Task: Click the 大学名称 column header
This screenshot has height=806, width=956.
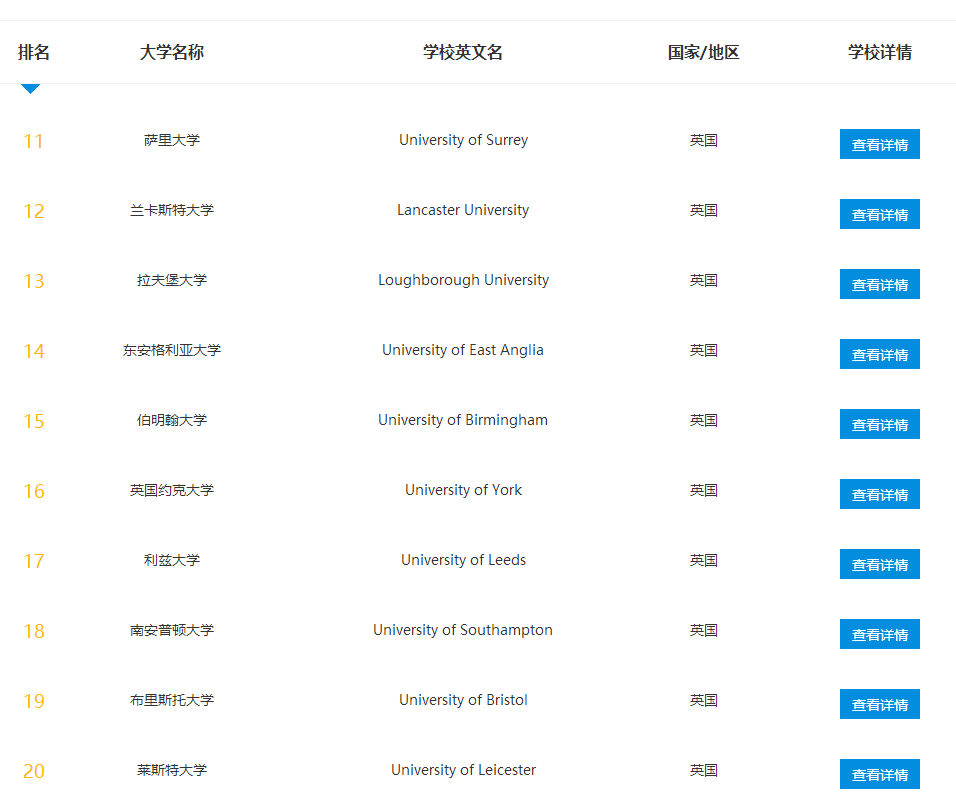Action: 172,52
